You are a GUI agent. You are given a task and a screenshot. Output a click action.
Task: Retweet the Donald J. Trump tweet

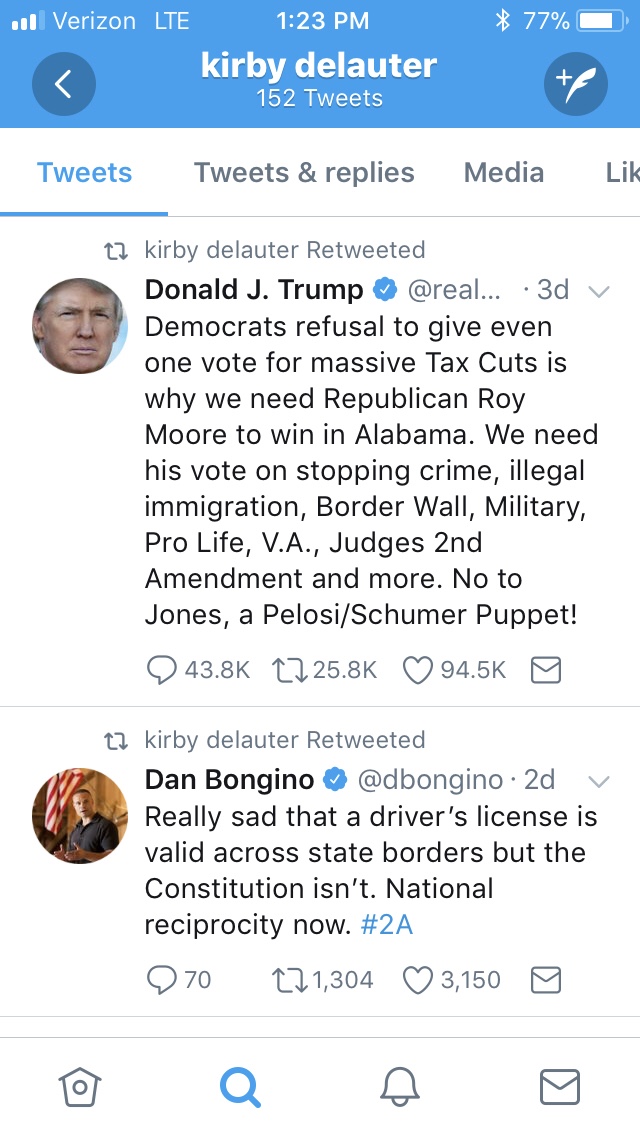pyautogui.click(x=287, y=670)
